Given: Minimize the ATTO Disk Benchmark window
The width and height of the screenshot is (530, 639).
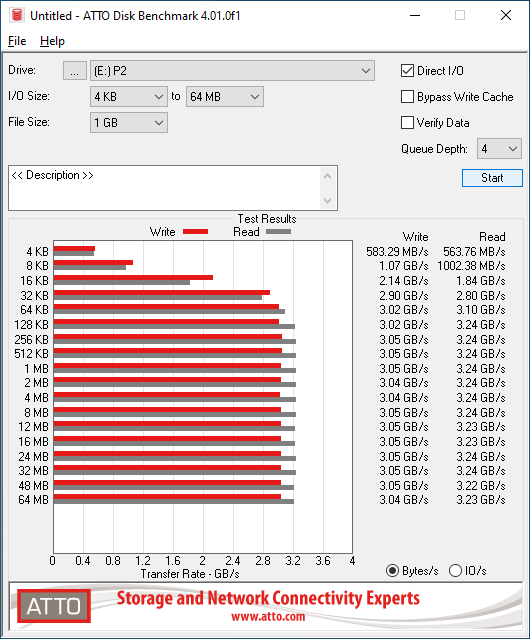Looking at the screenshot, I should point(415,15).
